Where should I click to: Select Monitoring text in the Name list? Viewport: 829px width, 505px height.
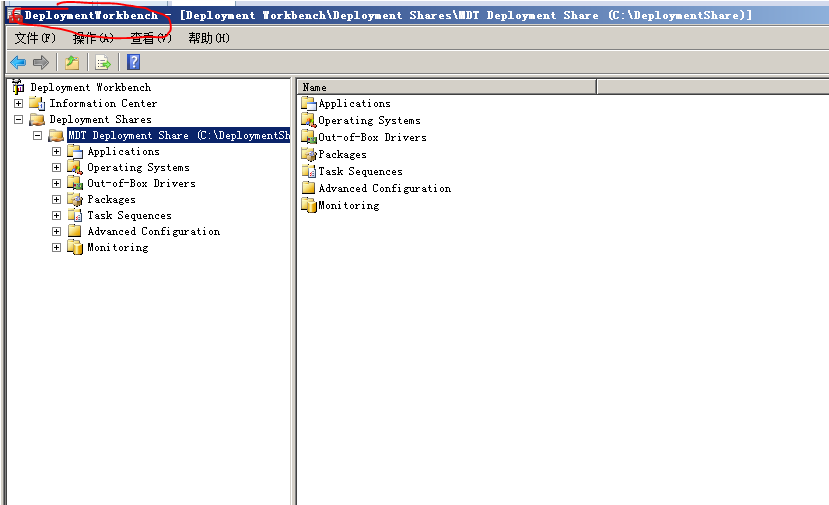[x=348, y=205]
